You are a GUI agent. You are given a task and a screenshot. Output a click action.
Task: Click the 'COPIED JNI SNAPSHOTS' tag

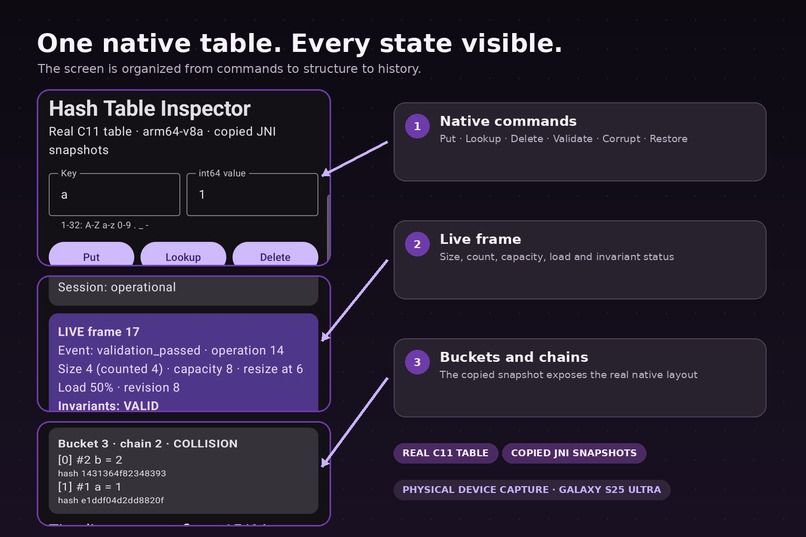click(x=574, y=453)
